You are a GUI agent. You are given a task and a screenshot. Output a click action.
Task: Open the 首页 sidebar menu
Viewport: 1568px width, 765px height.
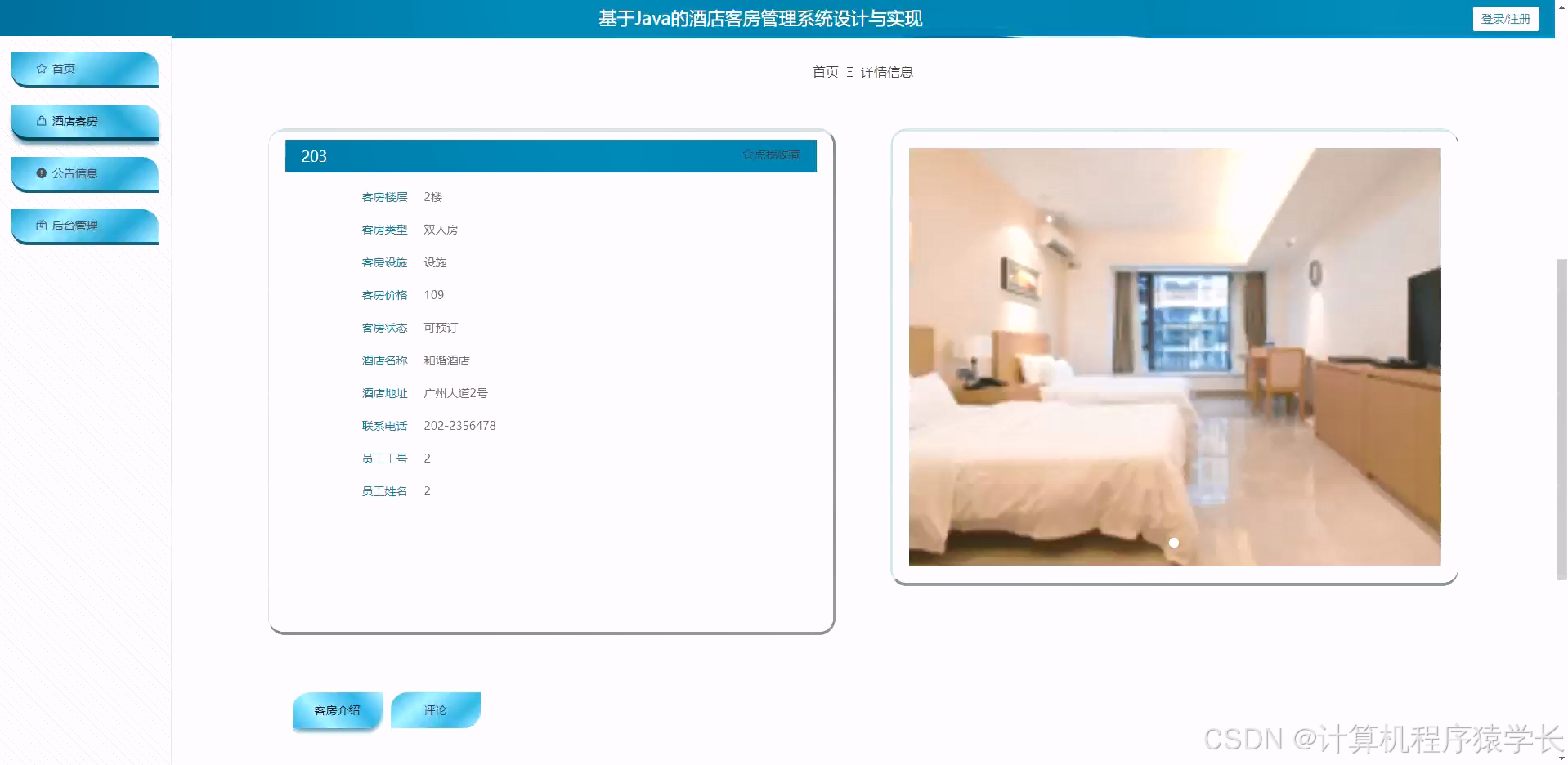(x=85, y=69)
